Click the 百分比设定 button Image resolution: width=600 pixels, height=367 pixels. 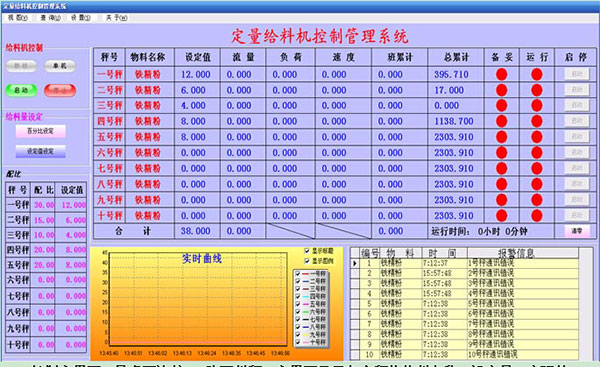(41, 131)
